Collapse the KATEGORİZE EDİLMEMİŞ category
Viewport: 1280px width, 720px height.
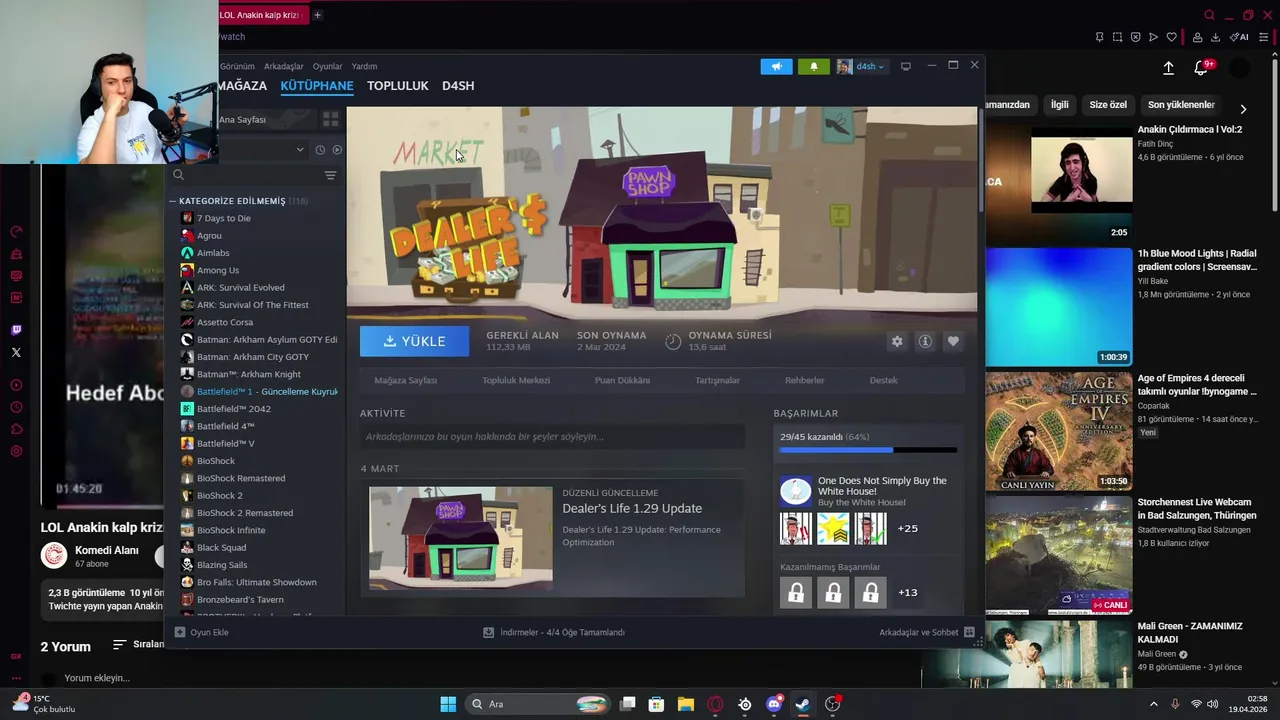point(237,201)
